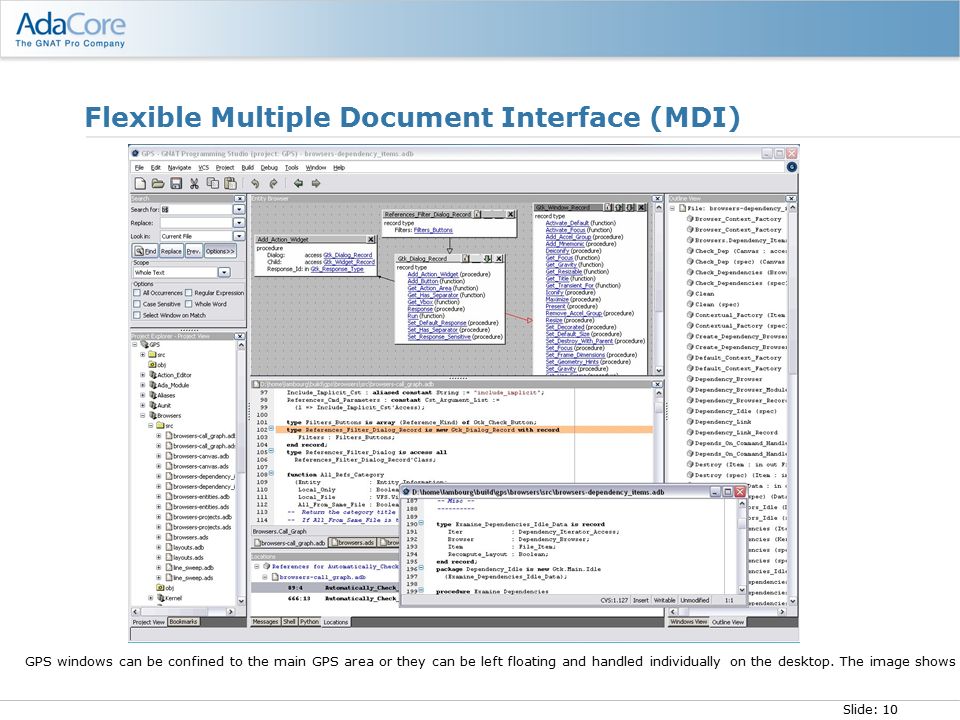
Task: Toggle the Regular Expression checkbox
Action: click(x=189, y=293)
